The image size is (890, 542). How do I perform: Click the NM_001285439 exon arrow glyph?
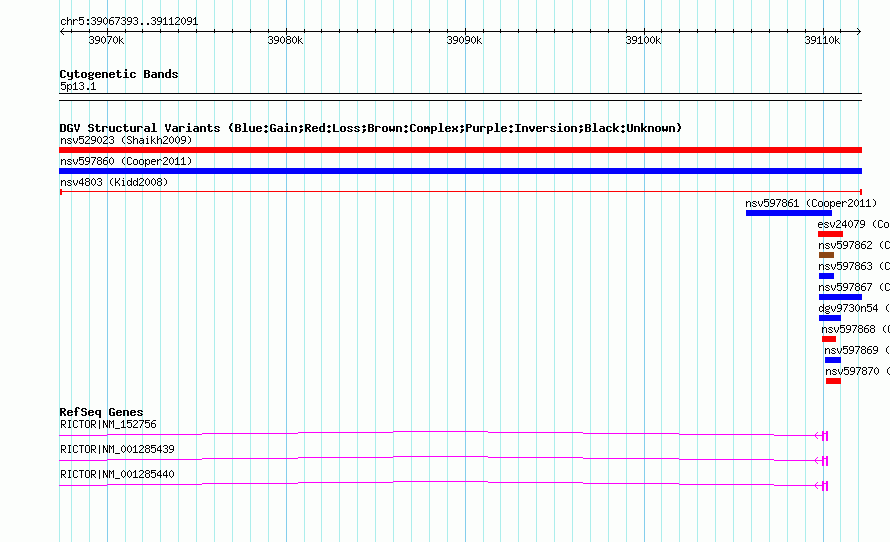(x=821, y=461)
